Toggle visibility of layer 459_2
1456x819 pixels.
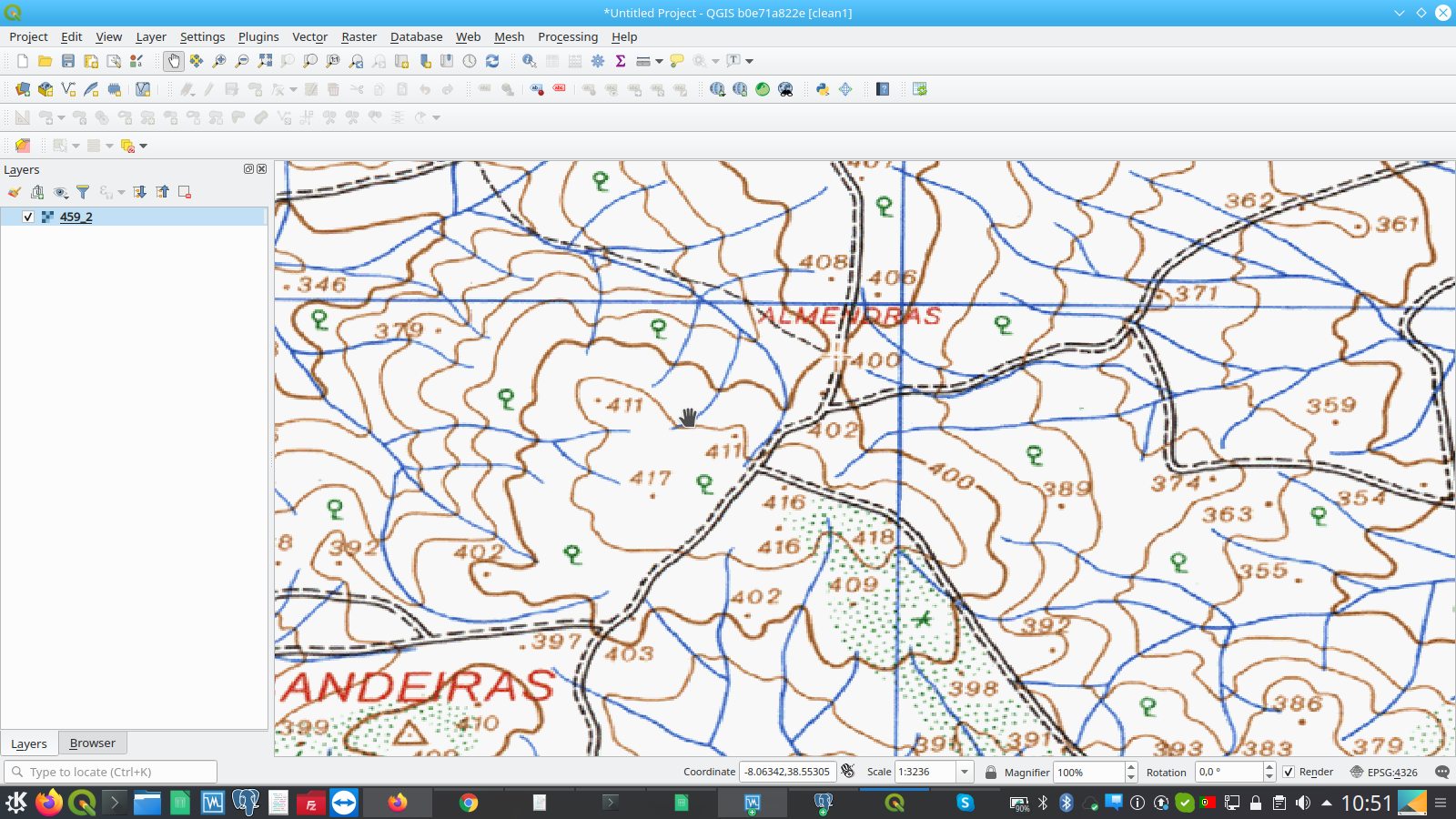pyautogui.click(x=26, y=217)
